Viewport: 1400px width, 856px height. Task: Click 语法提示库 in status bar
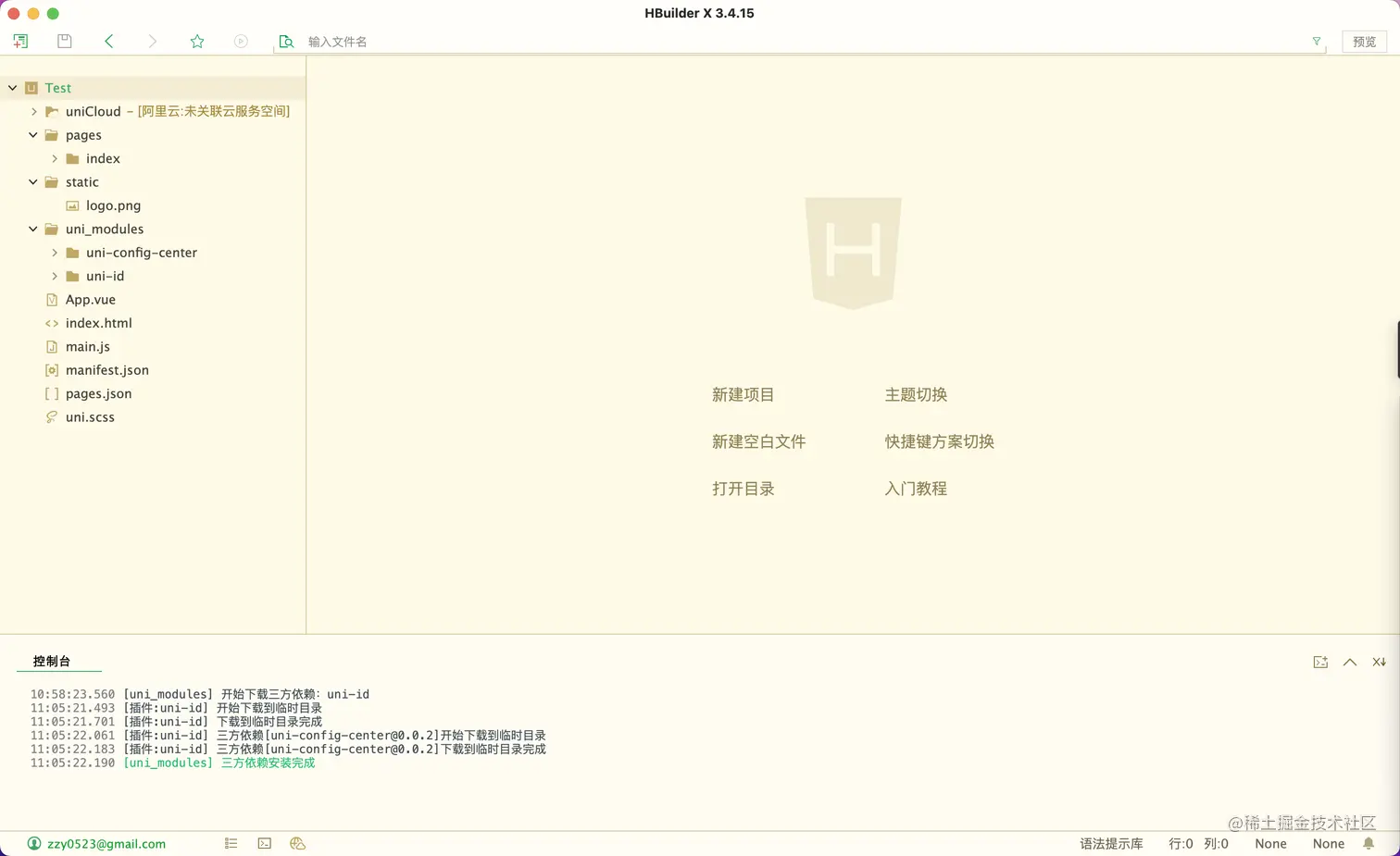tap(1111, 844)
